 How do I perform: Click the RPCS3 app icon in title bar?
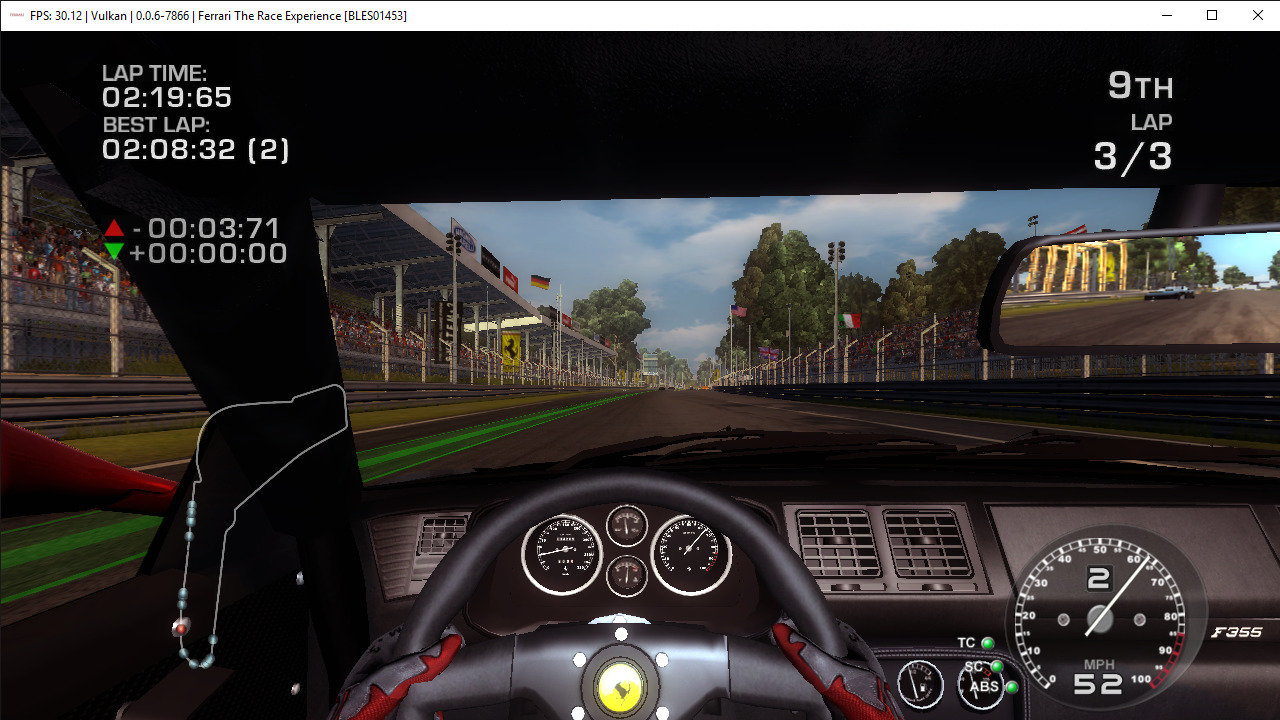coord(16,16)
